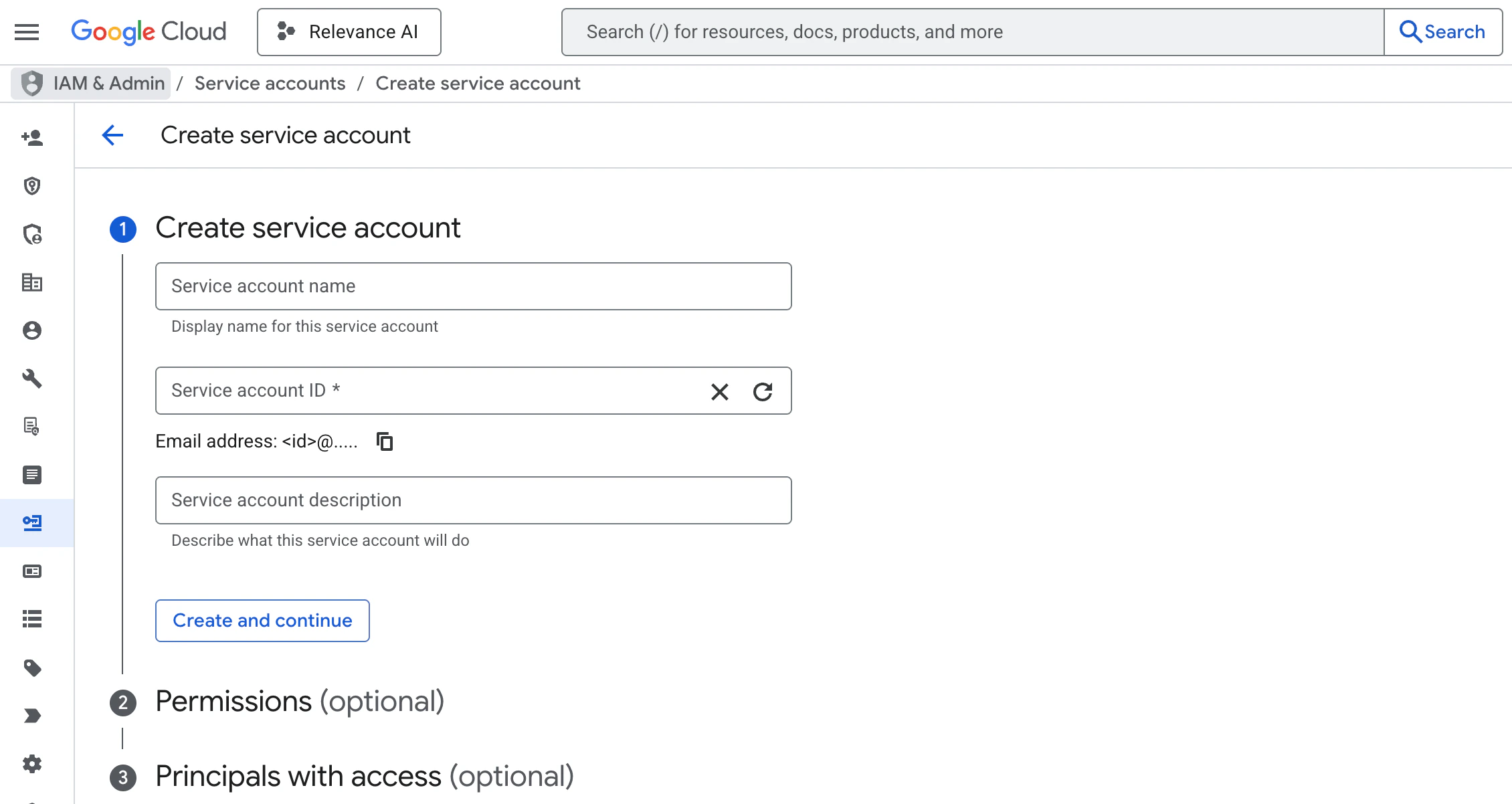The height and width of the screenshot is (804, 1512).
Task: Open Settings using the gear sidebar icon
Action: click(31, 764)
